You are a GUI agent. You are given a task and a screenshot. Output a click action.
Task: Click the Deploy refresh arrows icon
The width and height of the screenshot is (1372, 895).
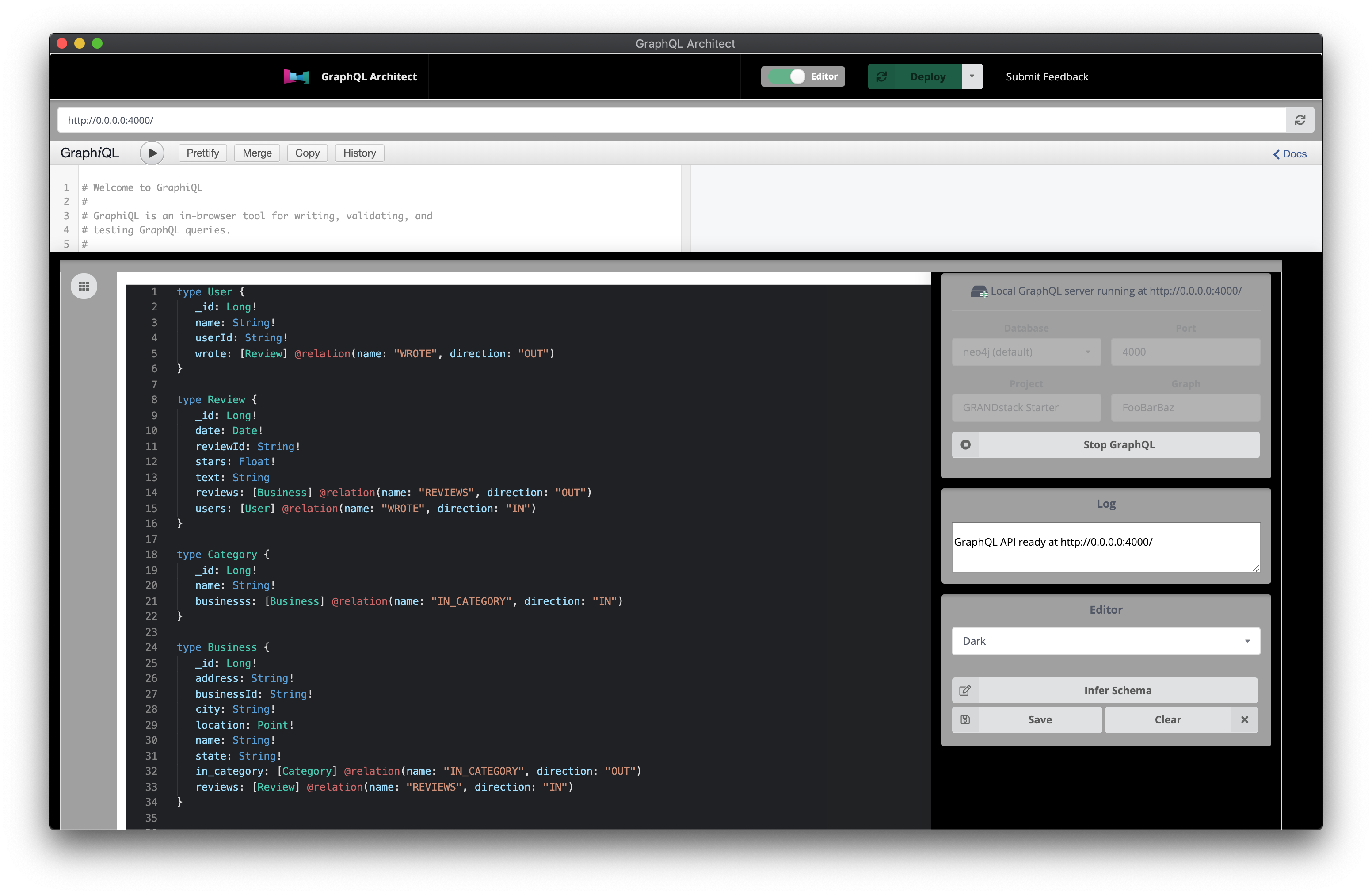[881, 76]
